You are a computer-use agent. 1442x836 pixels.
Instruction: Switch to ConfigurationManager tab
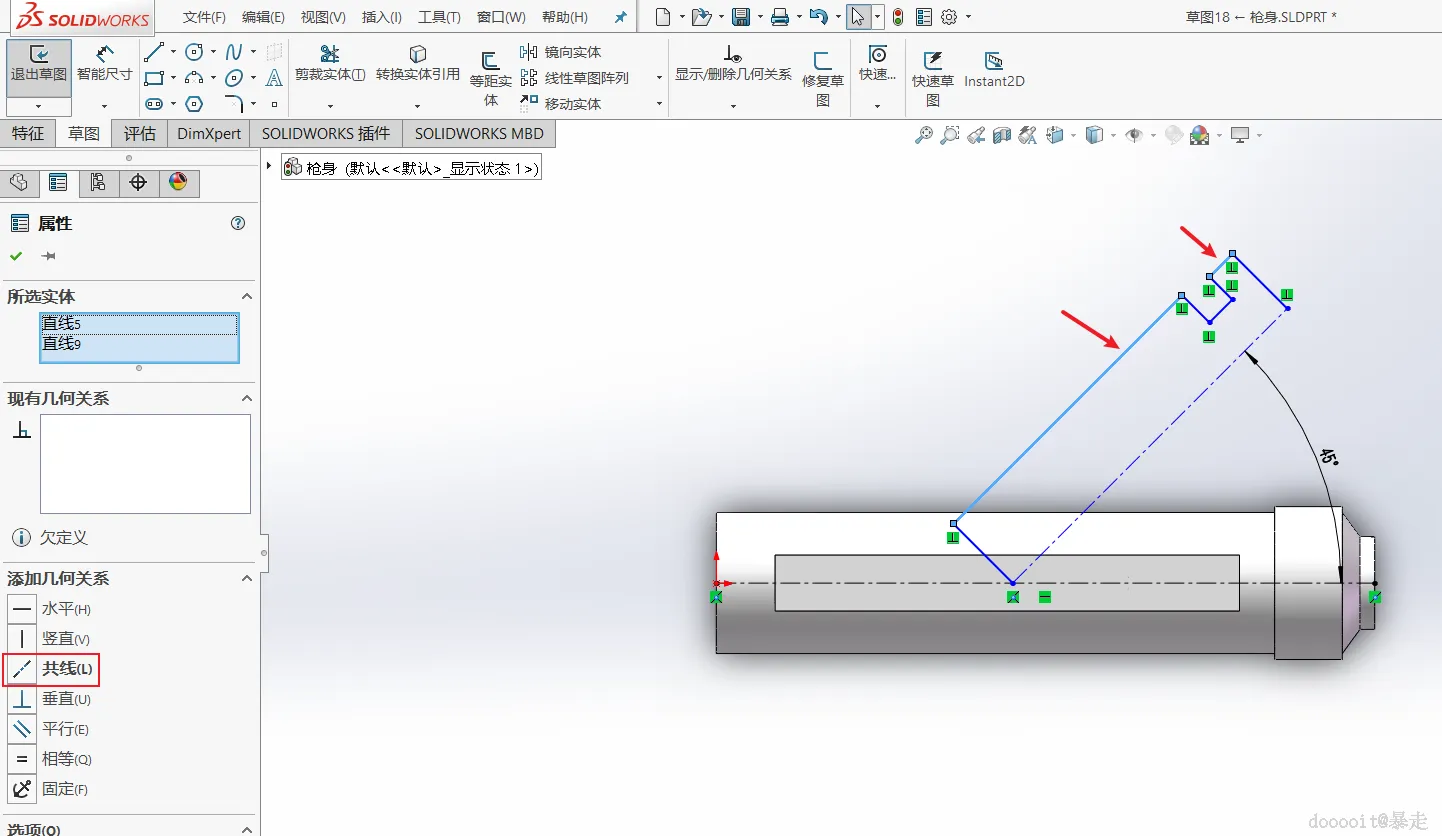98,182
